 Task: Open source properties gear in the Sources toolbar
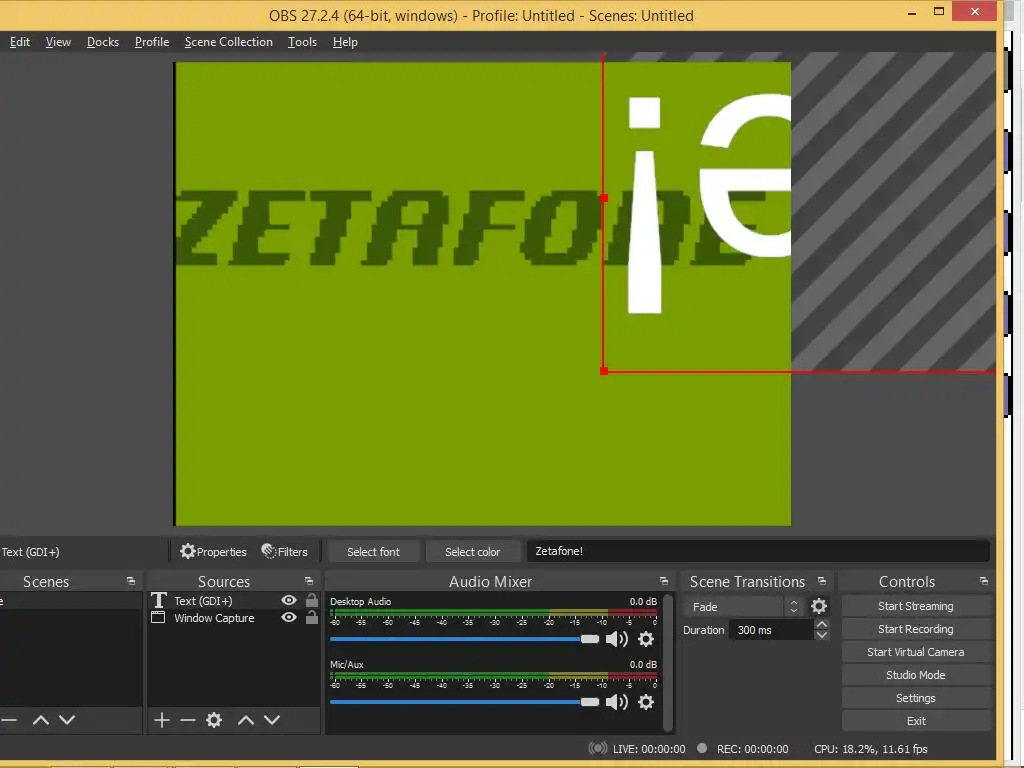point(214,720)
